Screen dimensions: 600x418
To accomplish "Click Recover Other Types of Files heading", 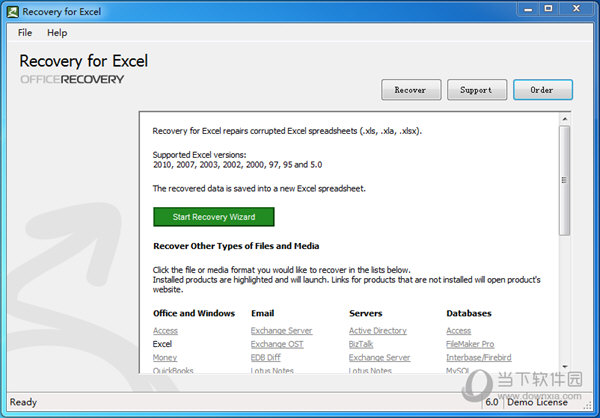I will point(236,246).
